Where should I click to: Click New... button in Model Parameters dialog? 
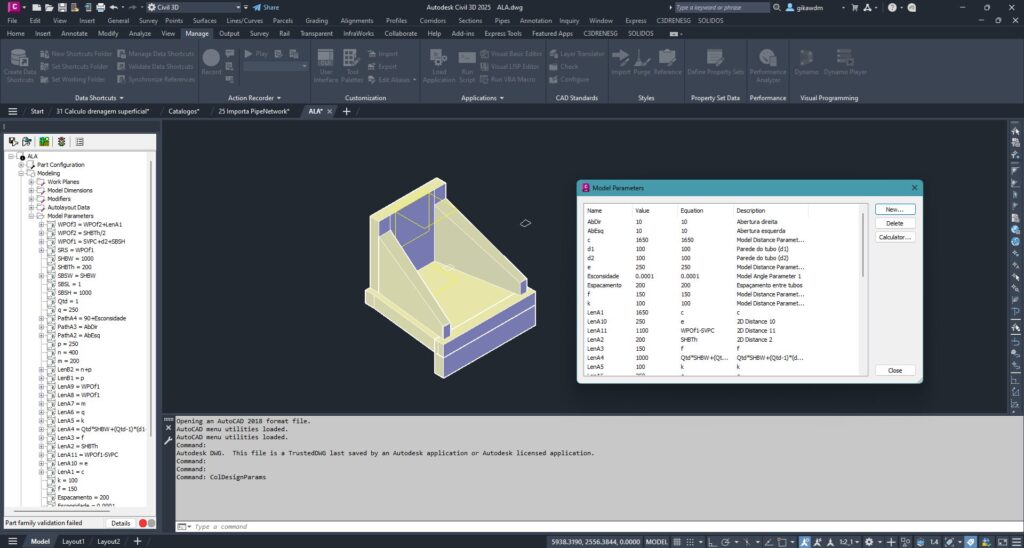[x=895, y=210]
